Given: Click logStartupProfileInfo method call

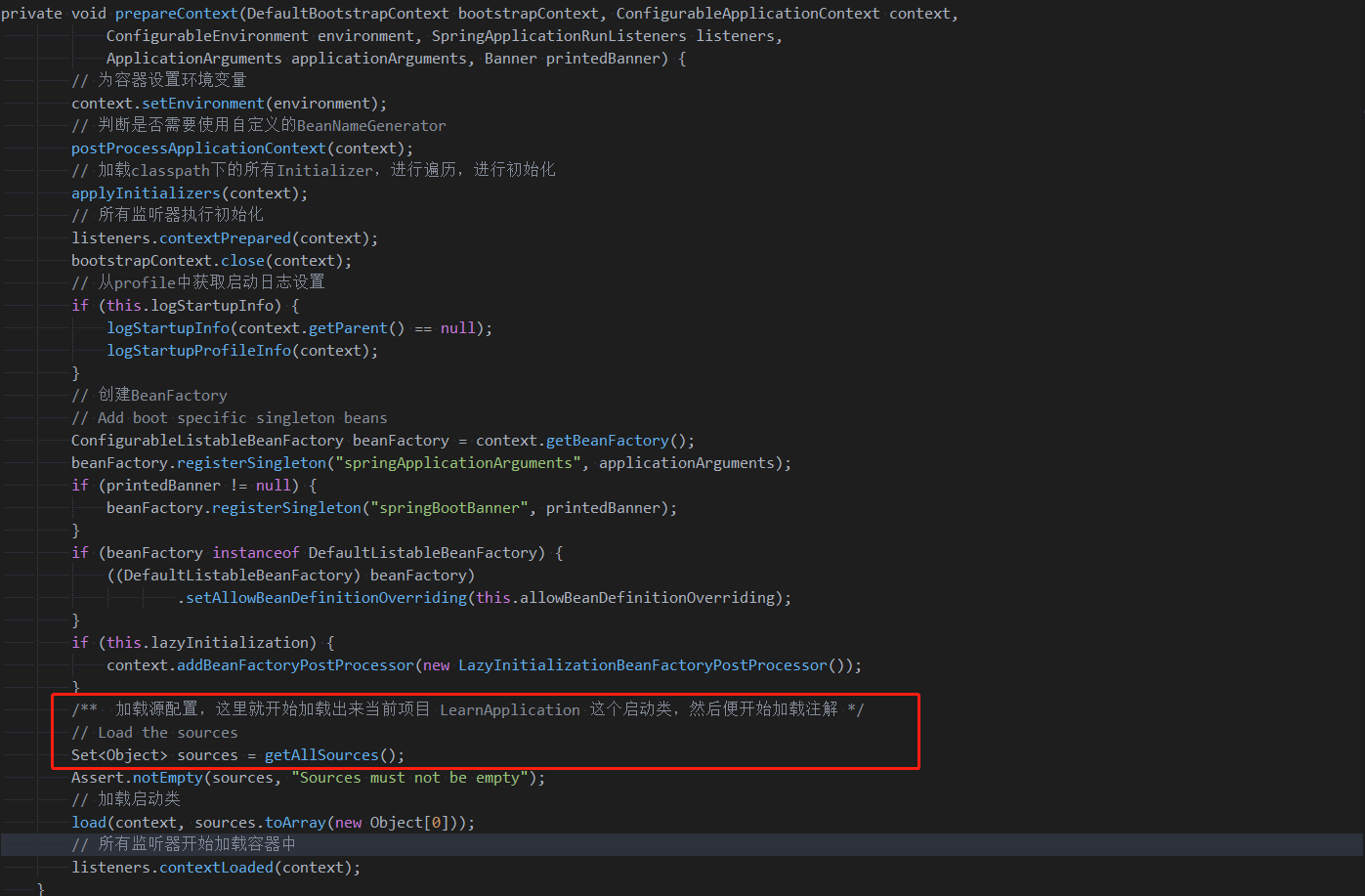Looking at the screenshot, I should click(198, 351).
